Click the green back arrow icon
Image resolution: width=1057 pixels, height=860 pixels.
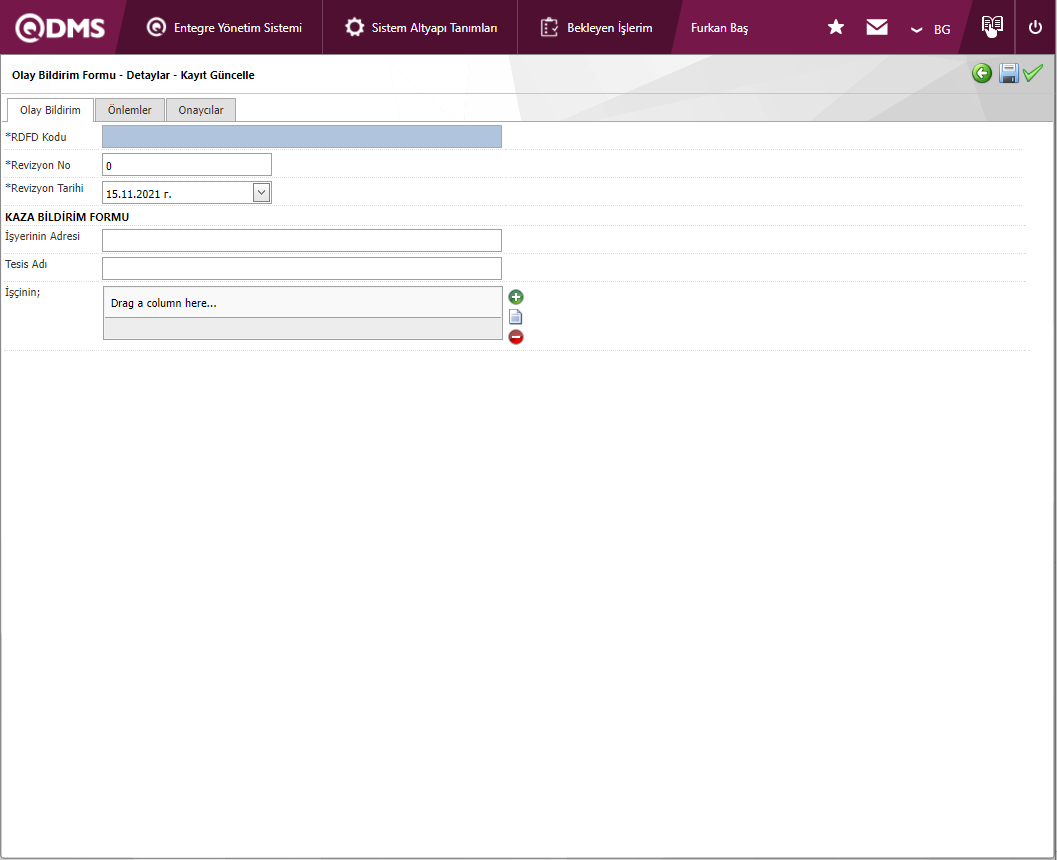coord(982,73)
